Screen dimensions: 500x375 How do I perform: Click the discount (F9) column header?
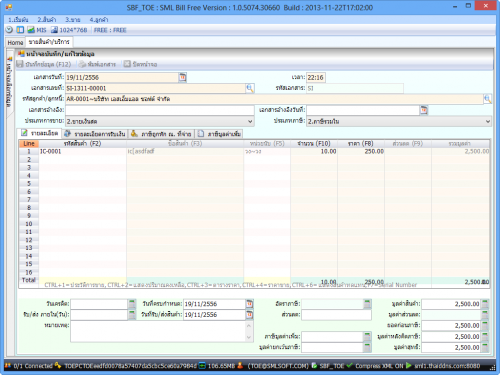tap(408, 143)
